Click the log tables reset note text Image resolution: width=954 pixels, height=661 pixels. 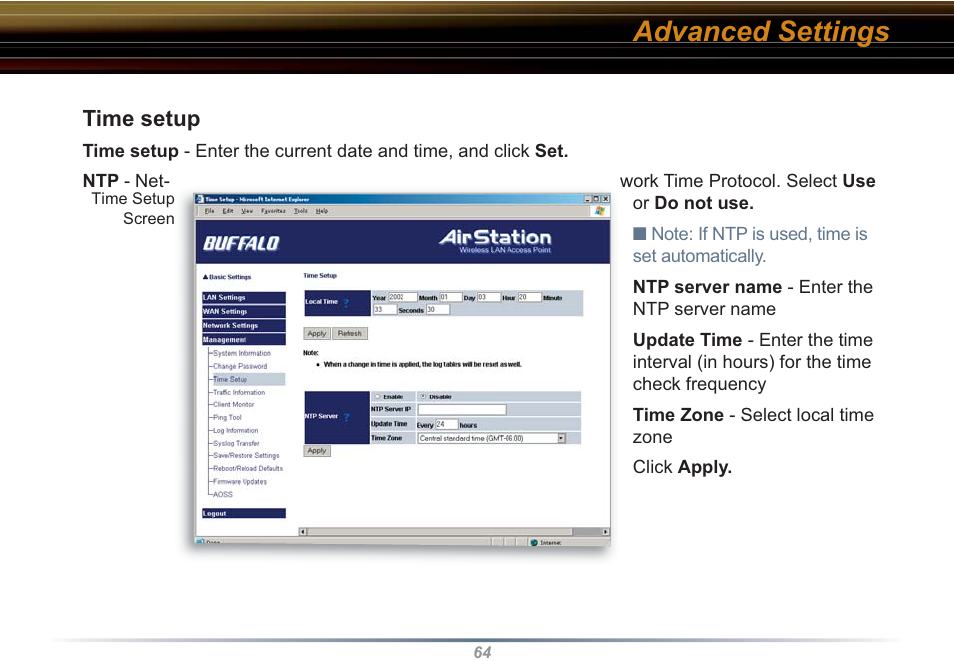tap(422, 365)
